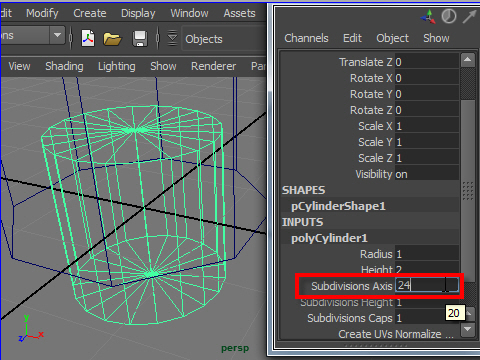Viewport: 480px width, 360px height.
Task: Open the Modify menu
Action: [x=42, y=13]
